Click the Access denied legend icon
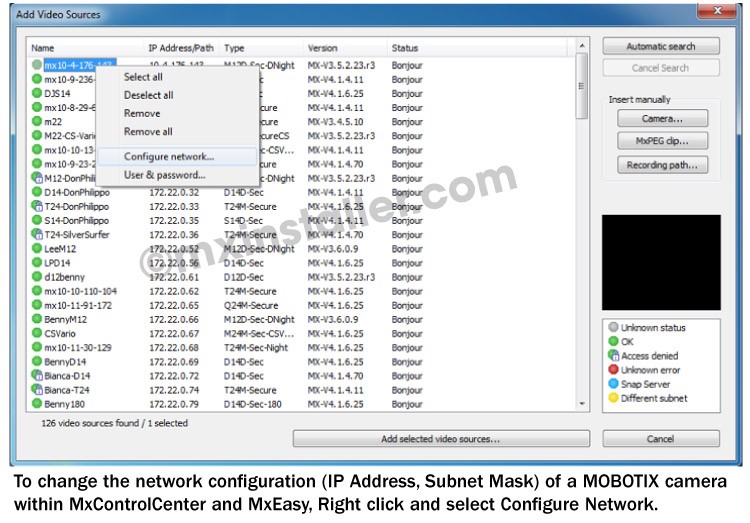The image size is (750, 523). [613, 355]
